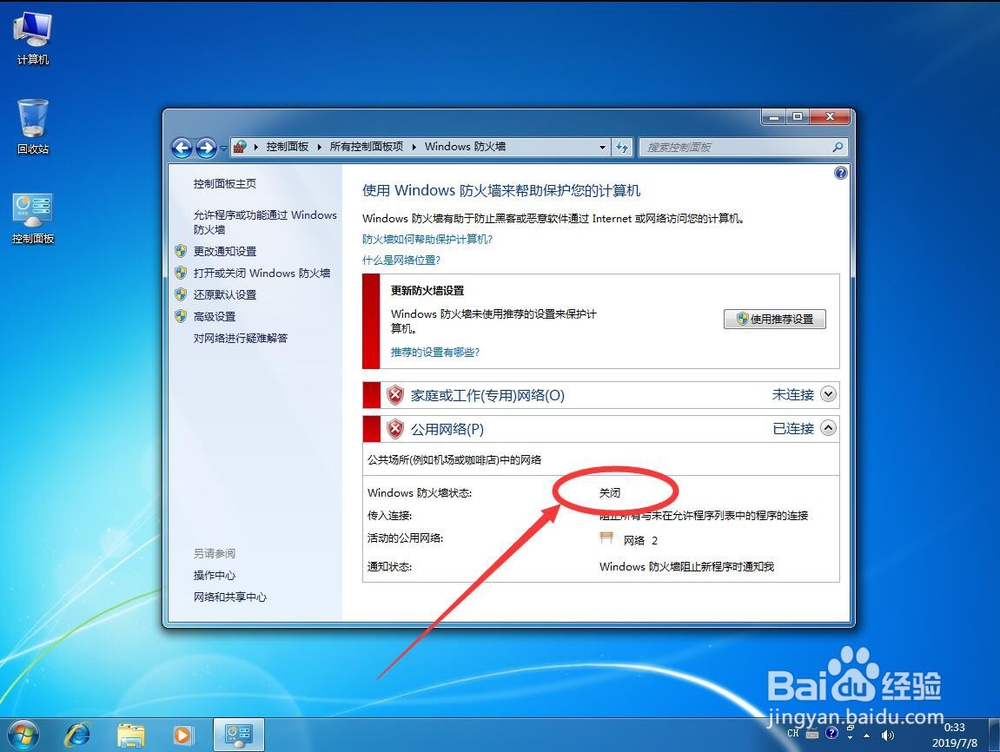Click shield icon beside 高级设置
This screenshot has height=752, width=1000.
[181, 316]
